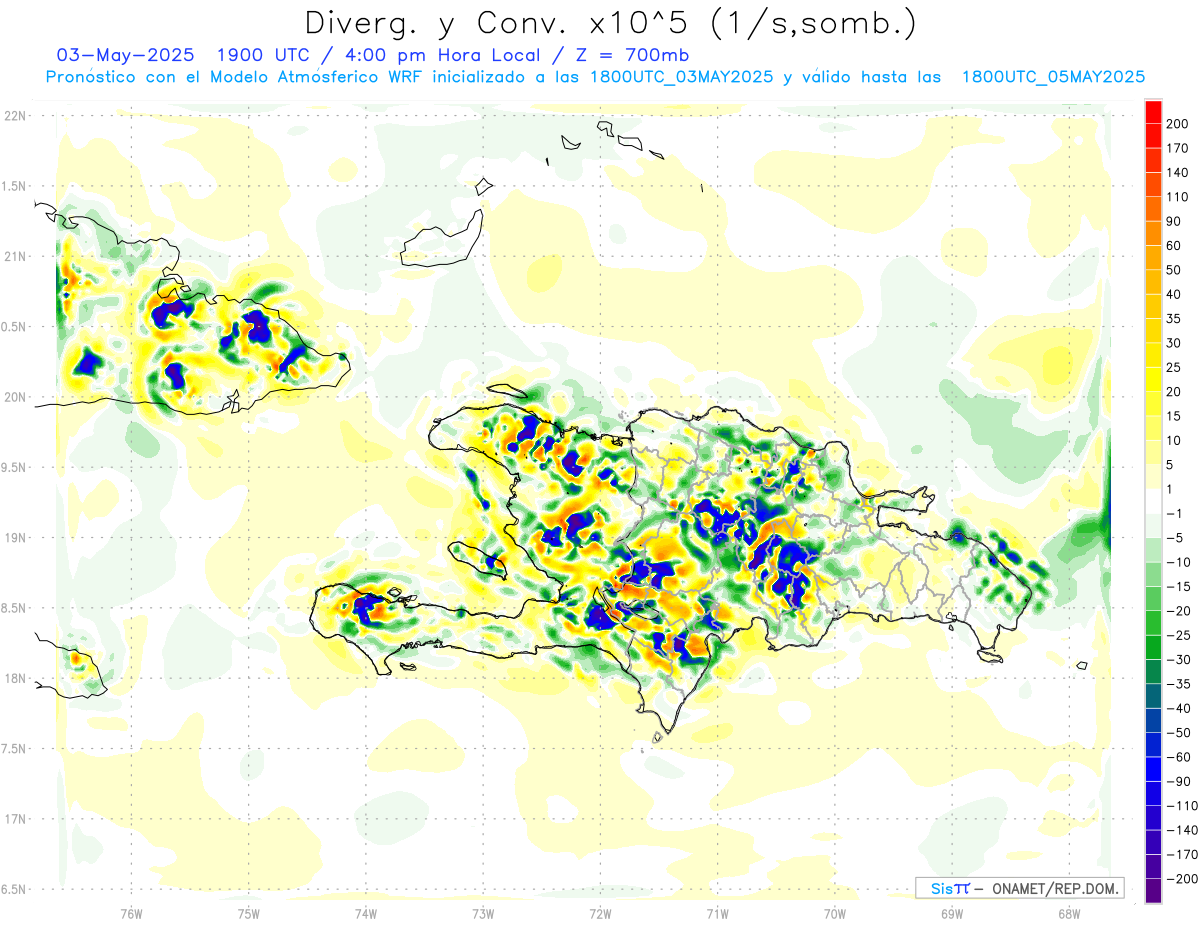Click the "72W" longitude label
Image resolution: width=1200 pixels, height=927 pixels.
pyautogui.click(x=600, y=913)
